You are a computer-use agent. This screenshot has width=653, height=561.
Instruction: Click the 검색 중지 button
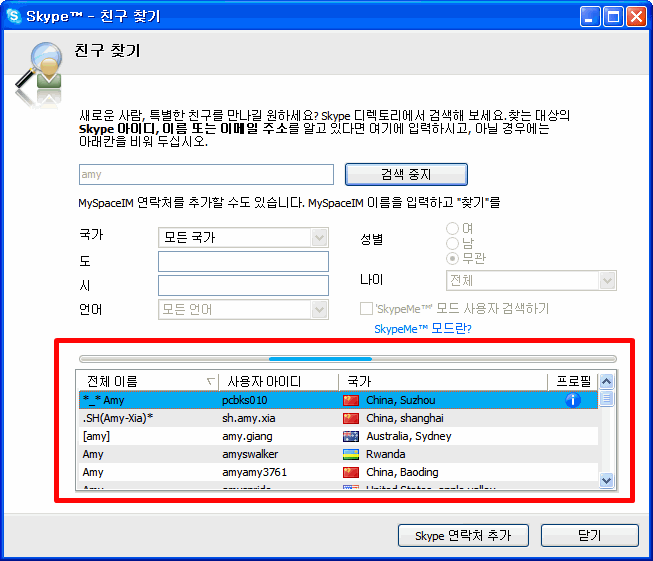[x=406, y=174]
